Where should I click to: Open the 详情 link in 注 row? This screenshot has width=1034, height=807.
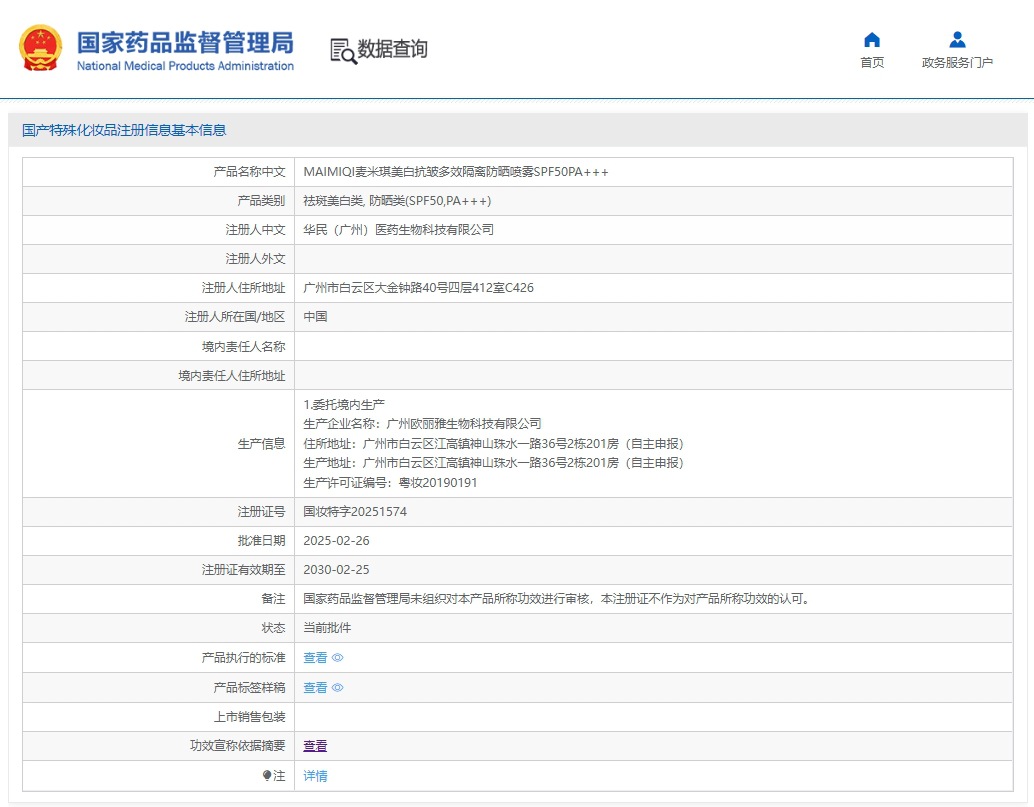pos(315,776)
